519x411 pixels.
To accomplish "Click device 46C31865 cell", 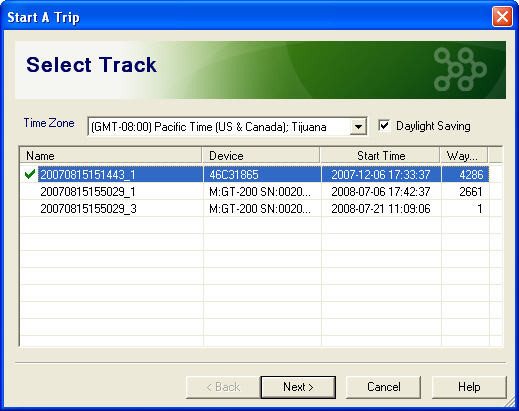I will pyautogui.click(x=262, y=174).
